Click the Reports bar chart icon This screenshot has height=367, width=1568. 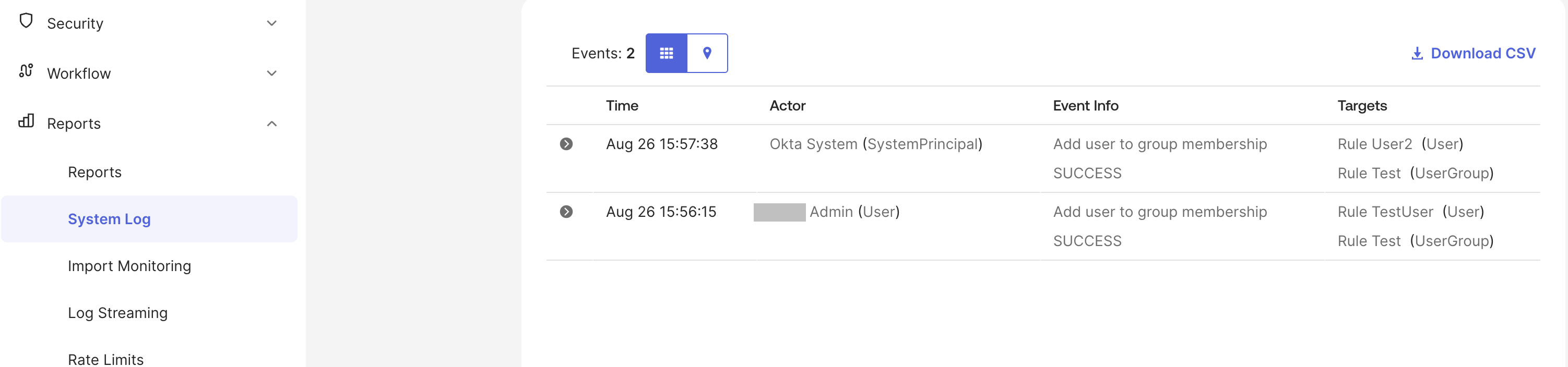click(x=26, y=121)
